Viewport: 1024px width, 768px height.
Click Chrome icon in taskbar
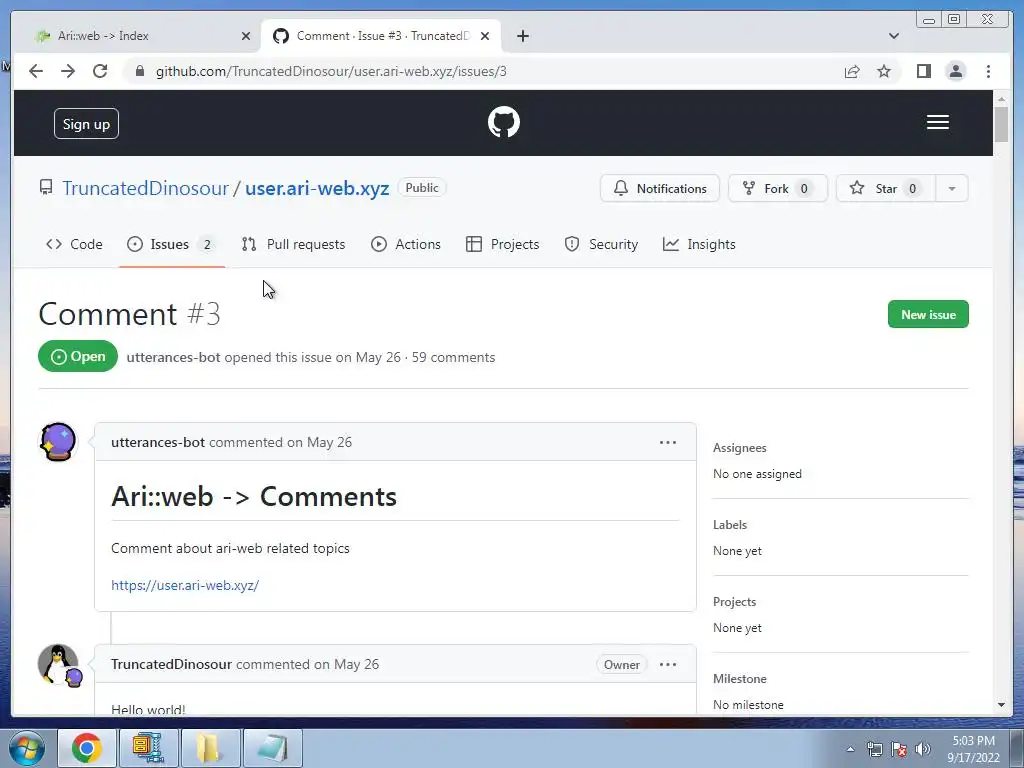pos(86,748)
